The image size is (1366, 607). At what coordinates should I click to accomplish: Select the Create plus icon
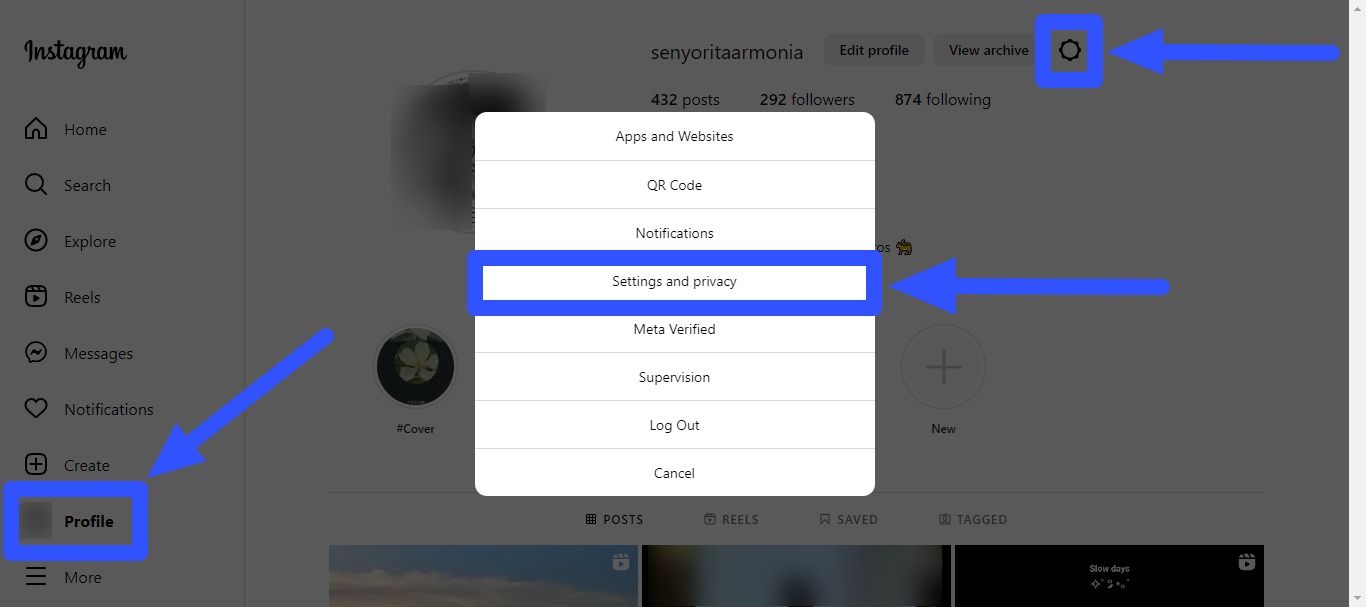36,464
